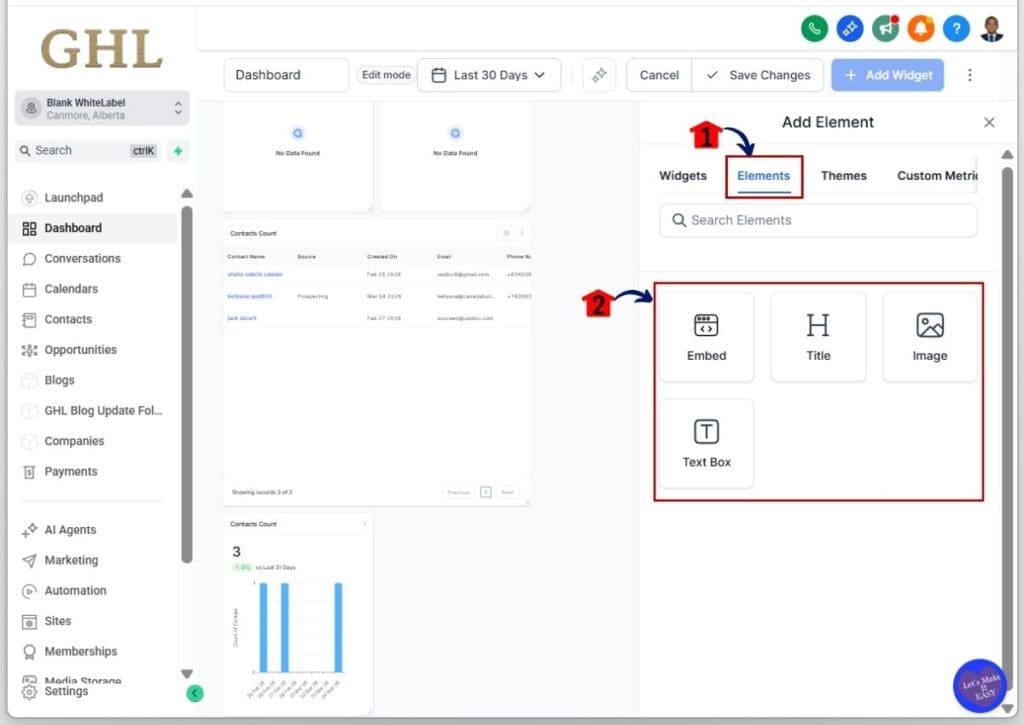Toggle Edit mode on the dashboard
The width and height of the screenshot is (1024, 725).
(x=385, y=74)
